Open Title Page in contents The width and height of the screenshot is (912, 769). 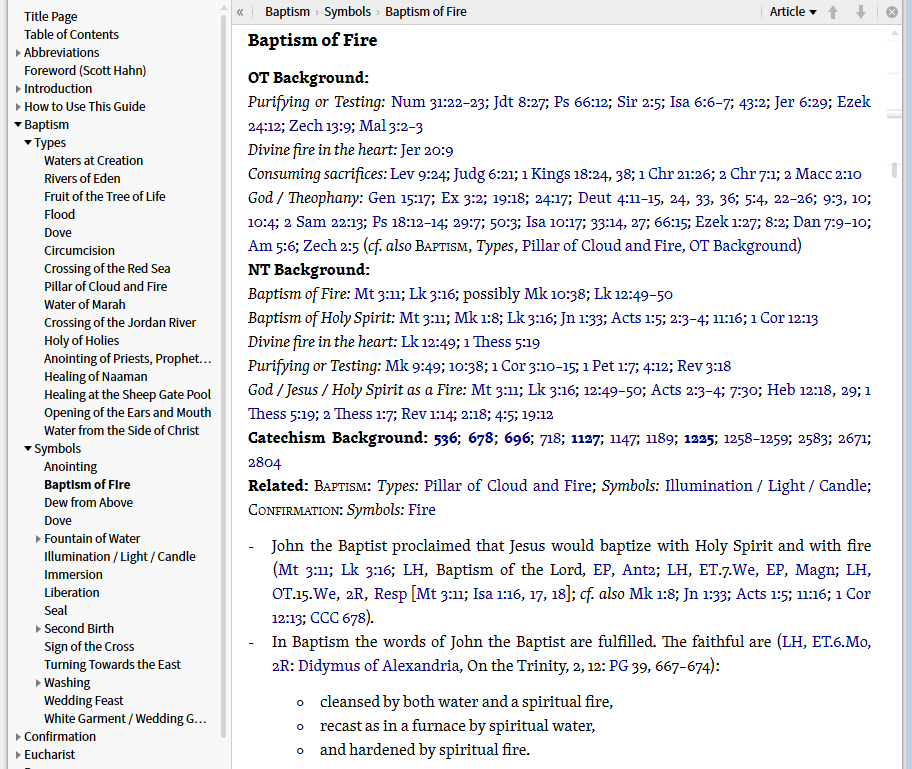pyautogui.click(x=51, y=17)
